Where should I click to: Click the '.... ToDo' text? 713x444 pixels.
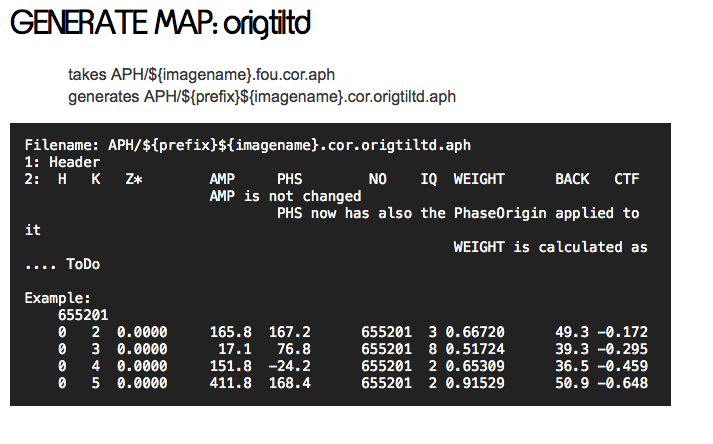[62, 264]
